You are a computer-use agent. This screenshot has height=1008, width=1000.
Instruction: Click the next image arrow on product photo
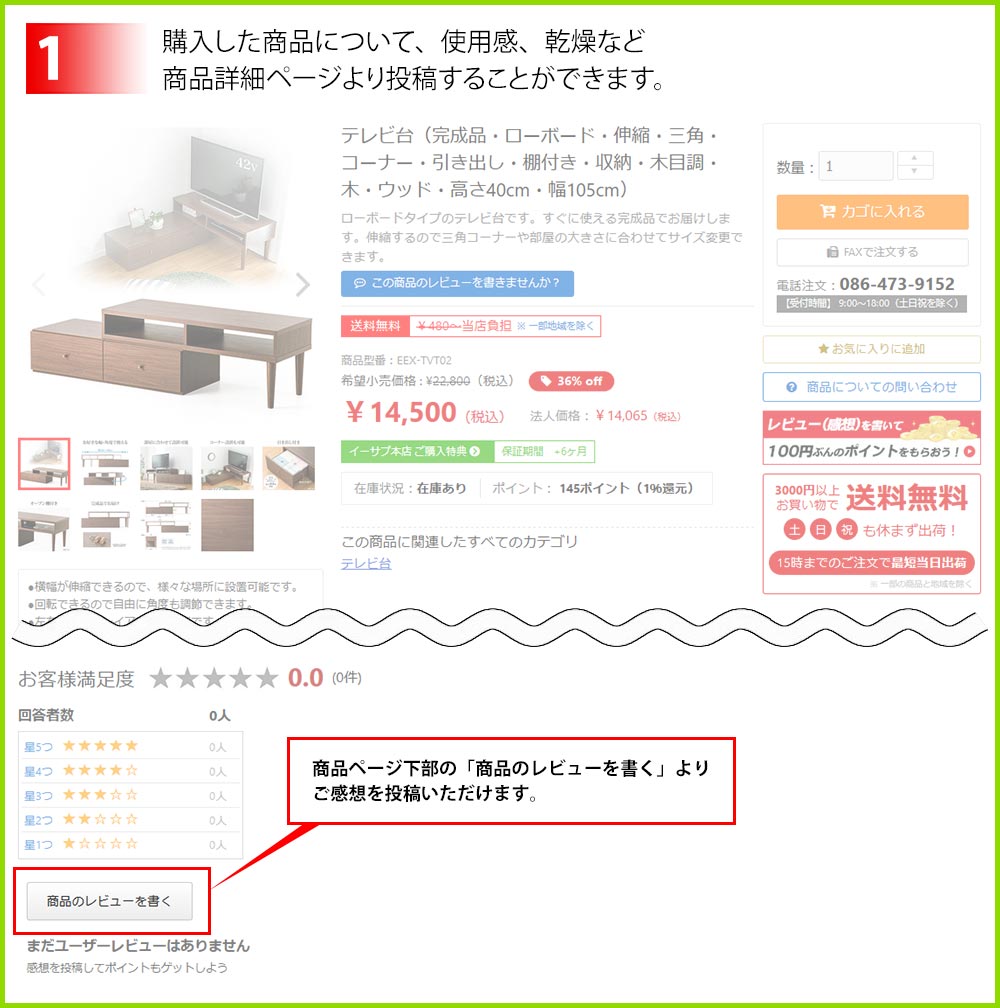pos(303,284)
